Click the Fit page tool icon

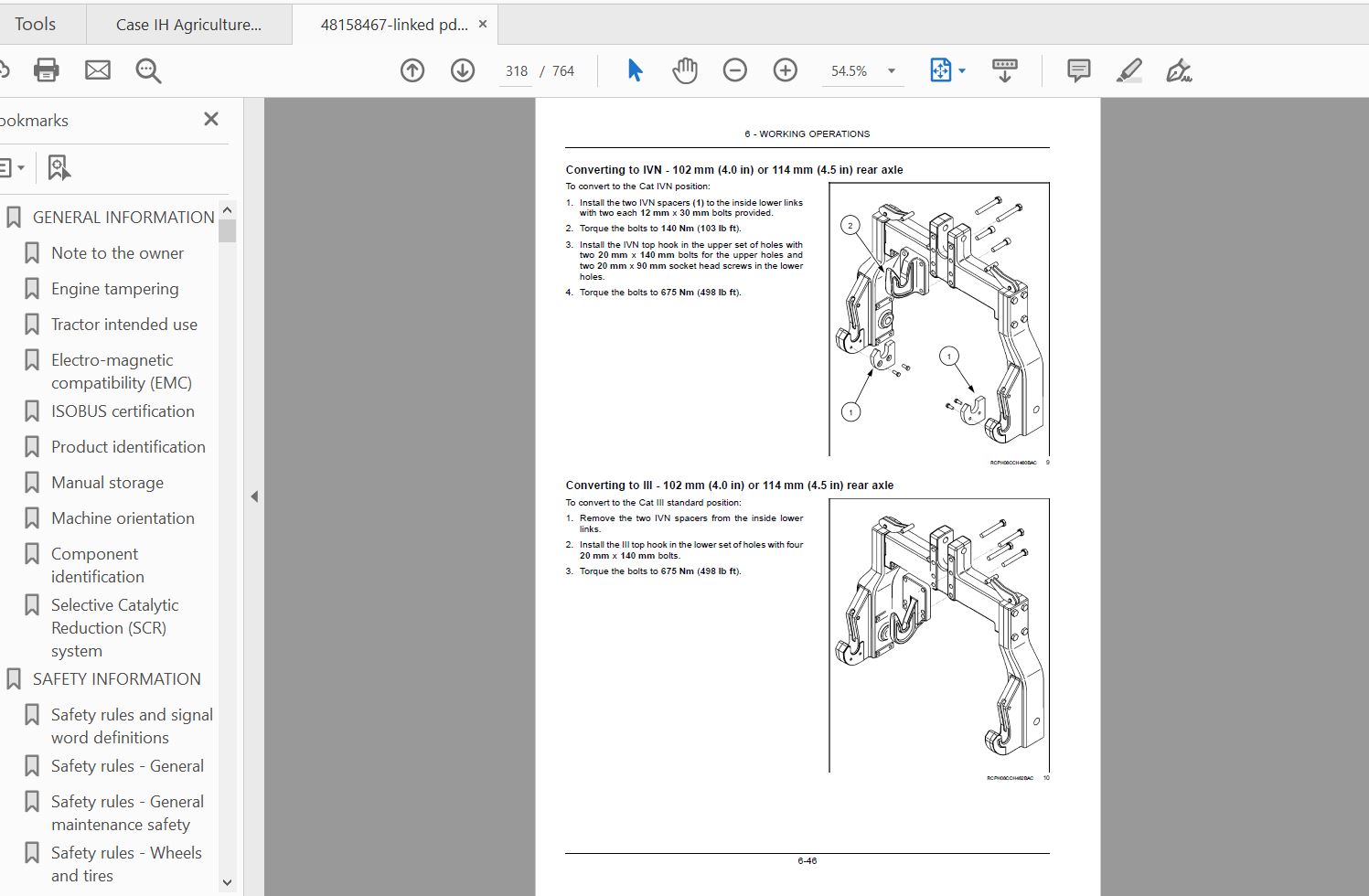(940, 70)
